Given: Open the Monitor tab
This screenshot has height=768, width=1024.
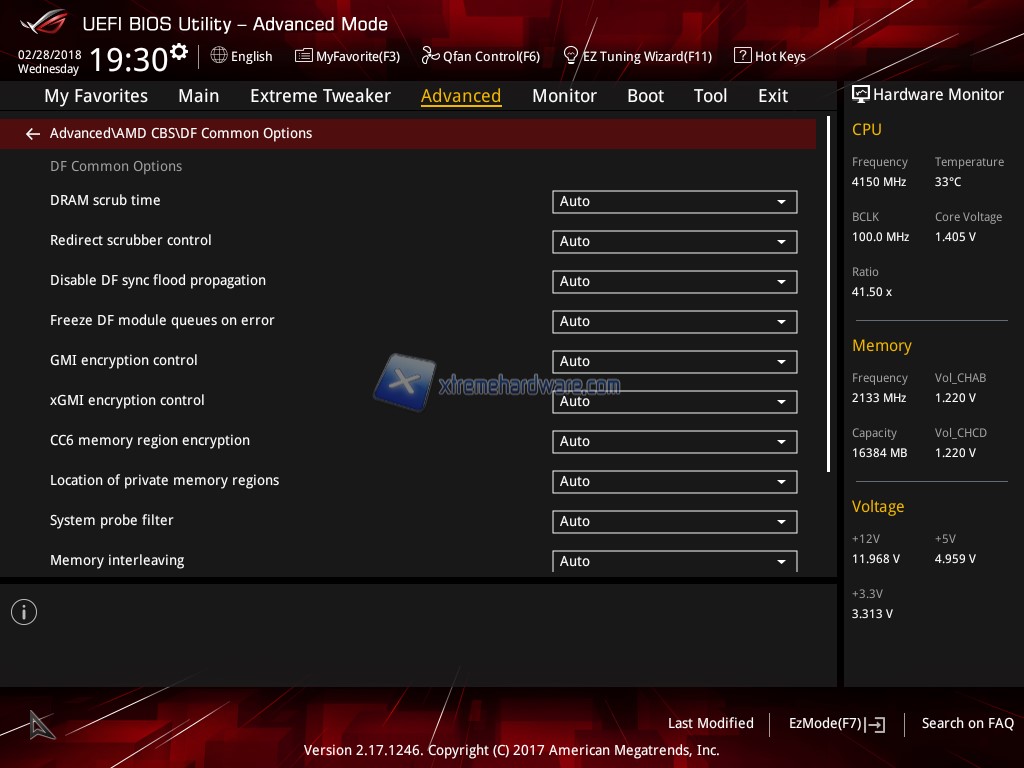Looking at the screenshot, I should point(564,96).
